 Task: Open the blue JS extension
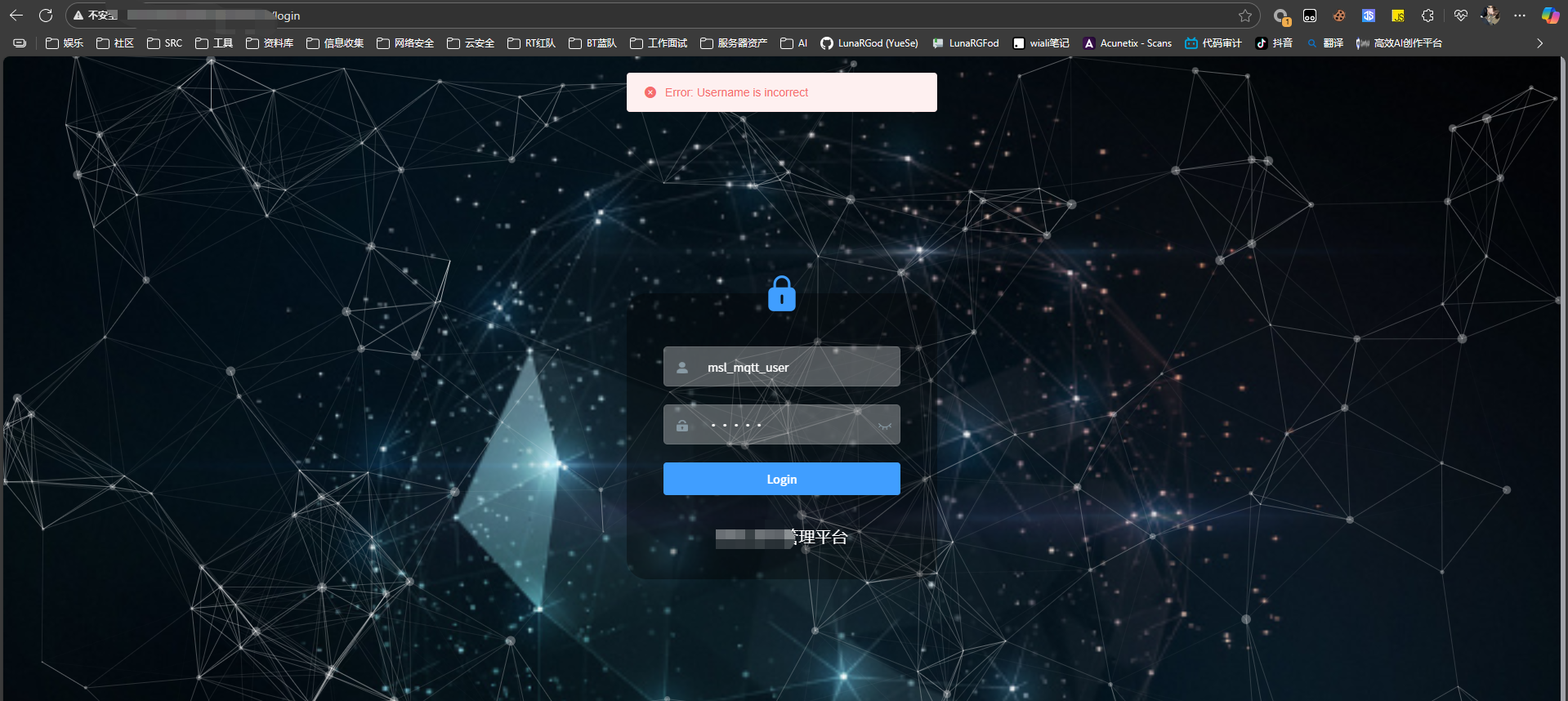[1369, 16]
